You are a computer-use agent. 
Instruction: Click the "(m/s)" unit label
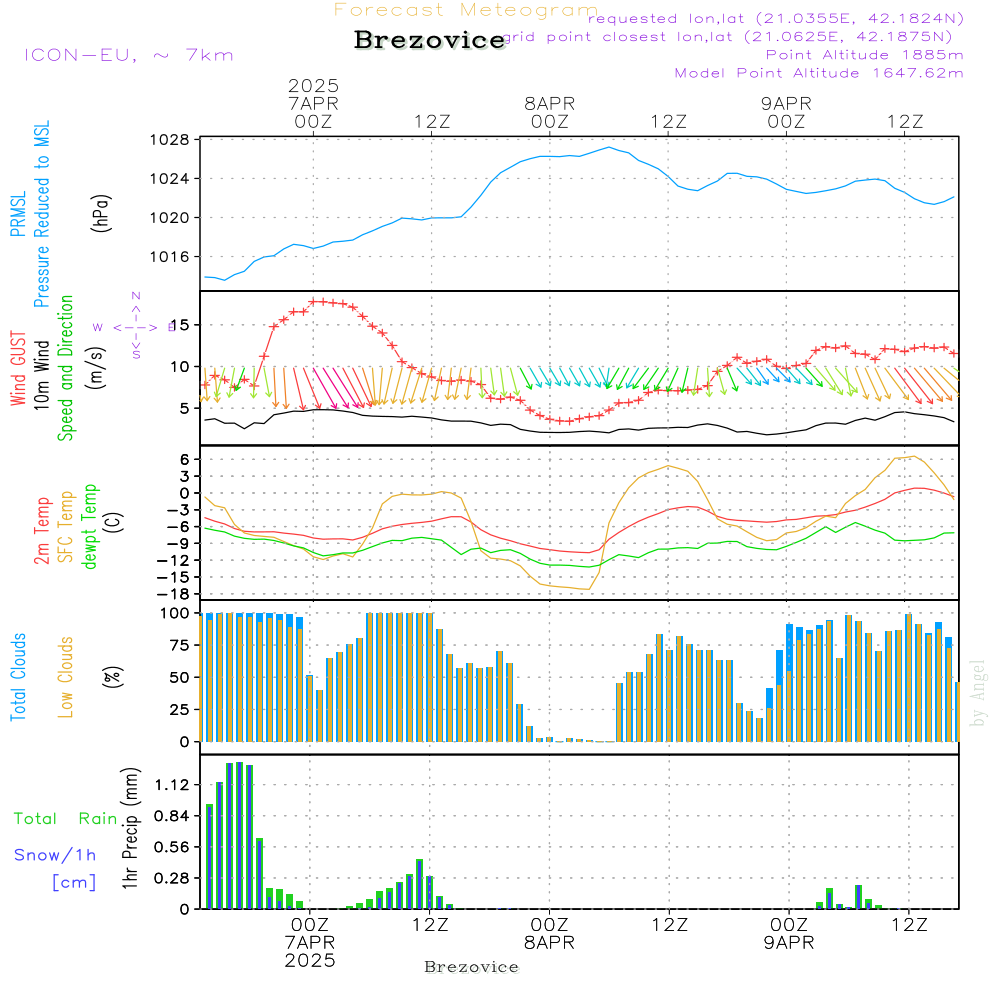(x=96, y=368)
